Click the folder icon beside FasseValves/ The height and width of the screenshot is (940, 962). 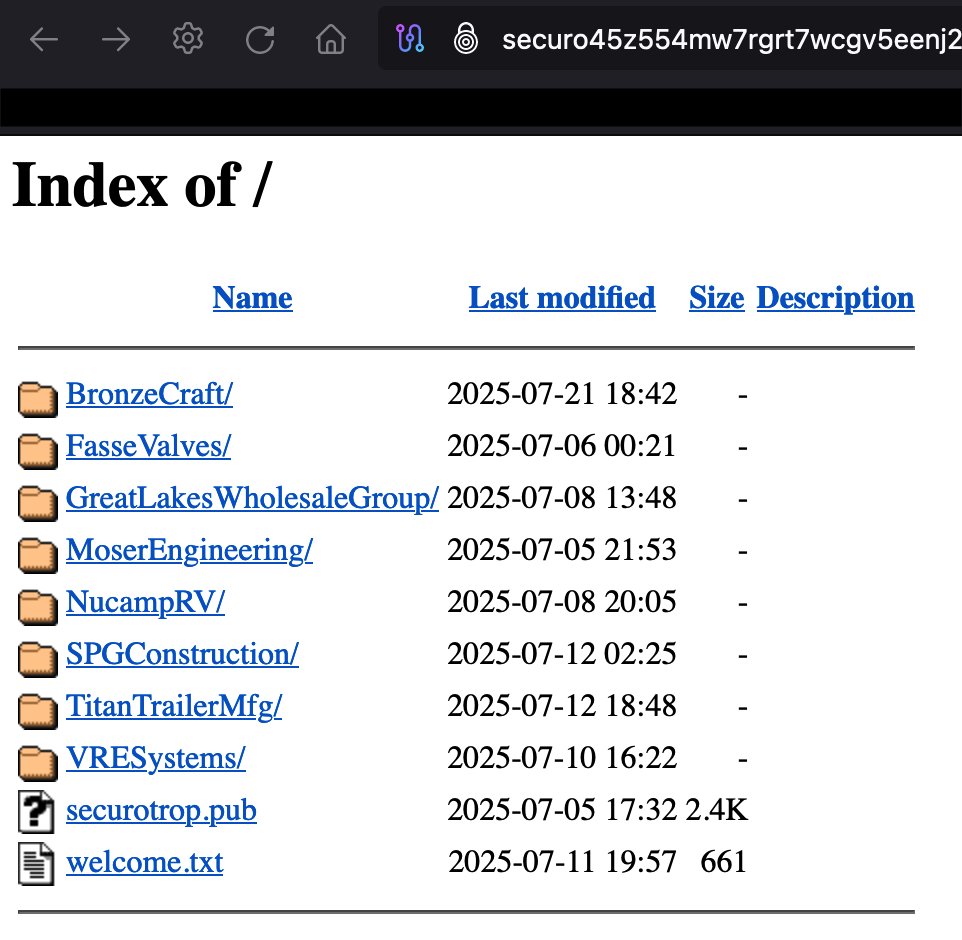tap(37, 451)
